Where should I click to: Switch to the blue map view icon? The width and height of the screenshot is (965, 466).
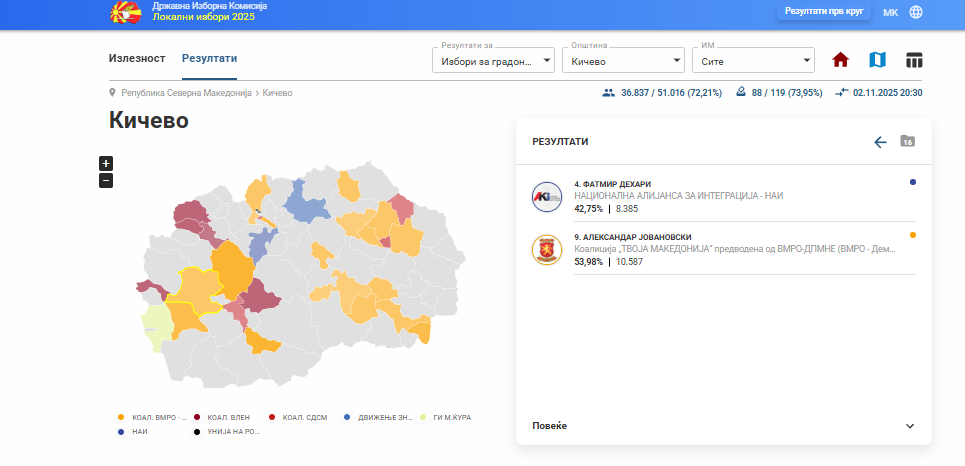coord(877,60)
